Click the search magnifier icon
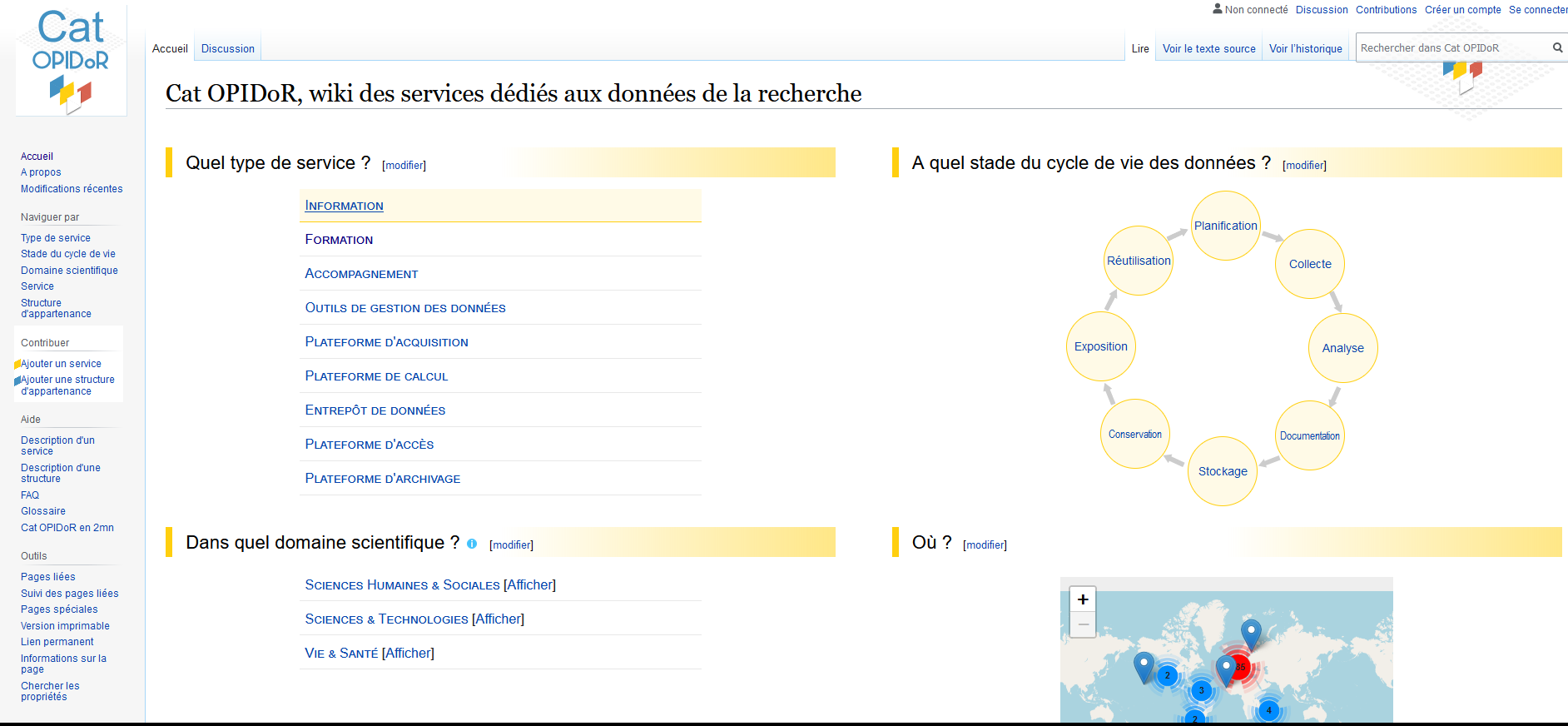The height and width of the screenshot is (726, 1568). [x=1557, y=48]
